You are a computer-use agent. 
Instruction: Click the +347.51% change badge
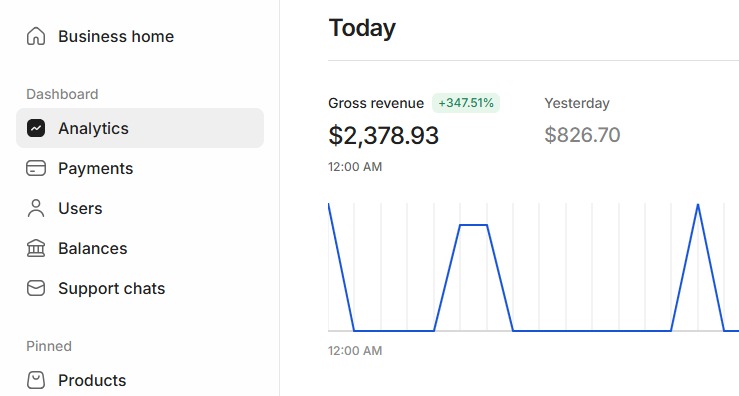(466, 103)
